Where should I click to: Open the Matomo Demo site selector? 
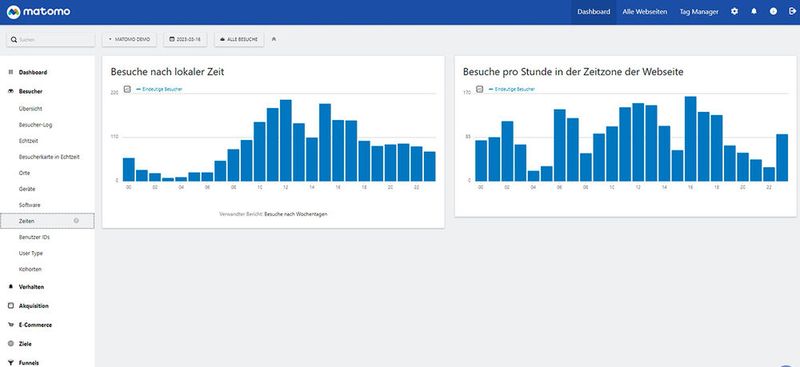pos(130,39)
